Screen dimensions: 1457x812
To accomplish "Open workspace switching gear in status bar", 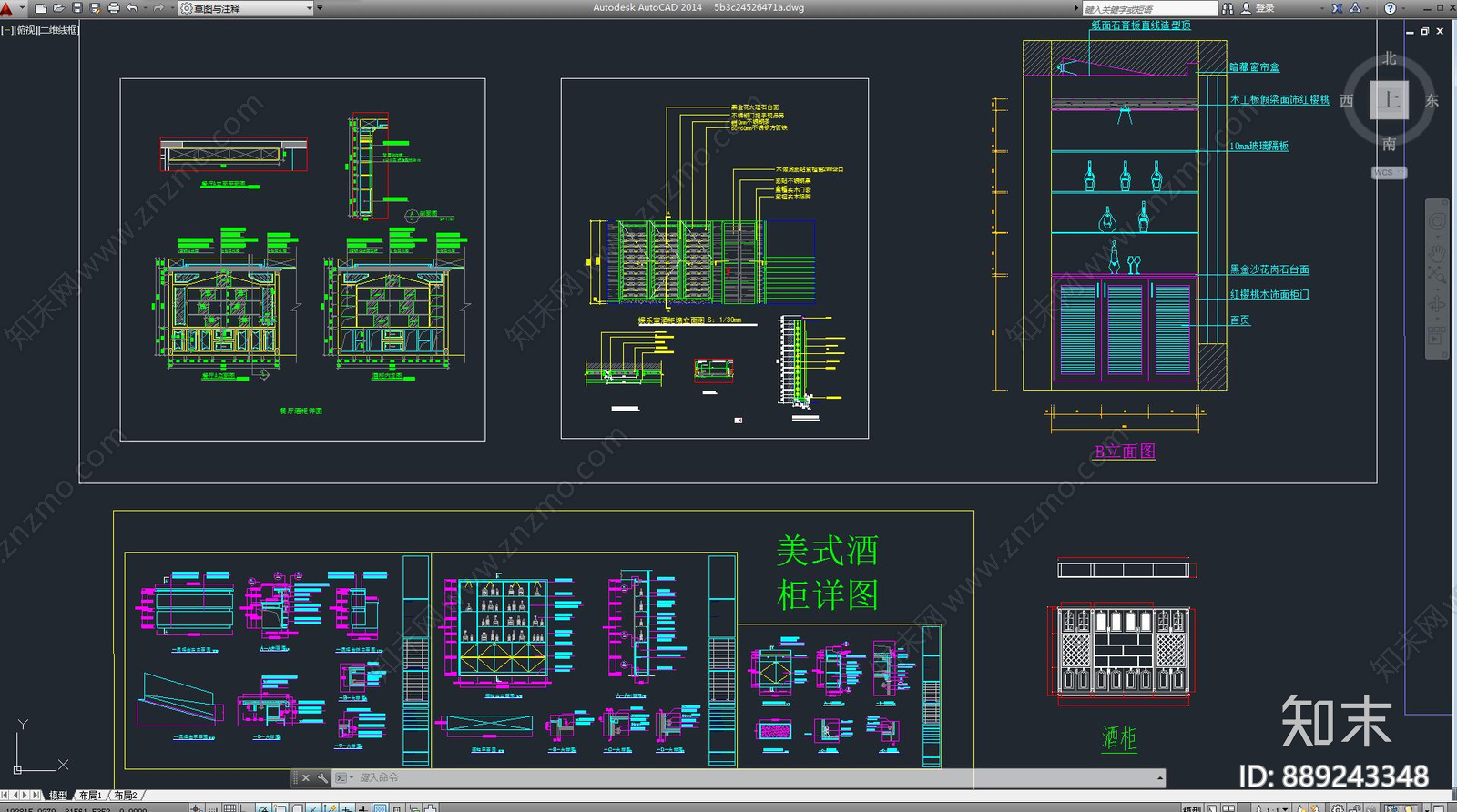I will (x=1338, y=807).
